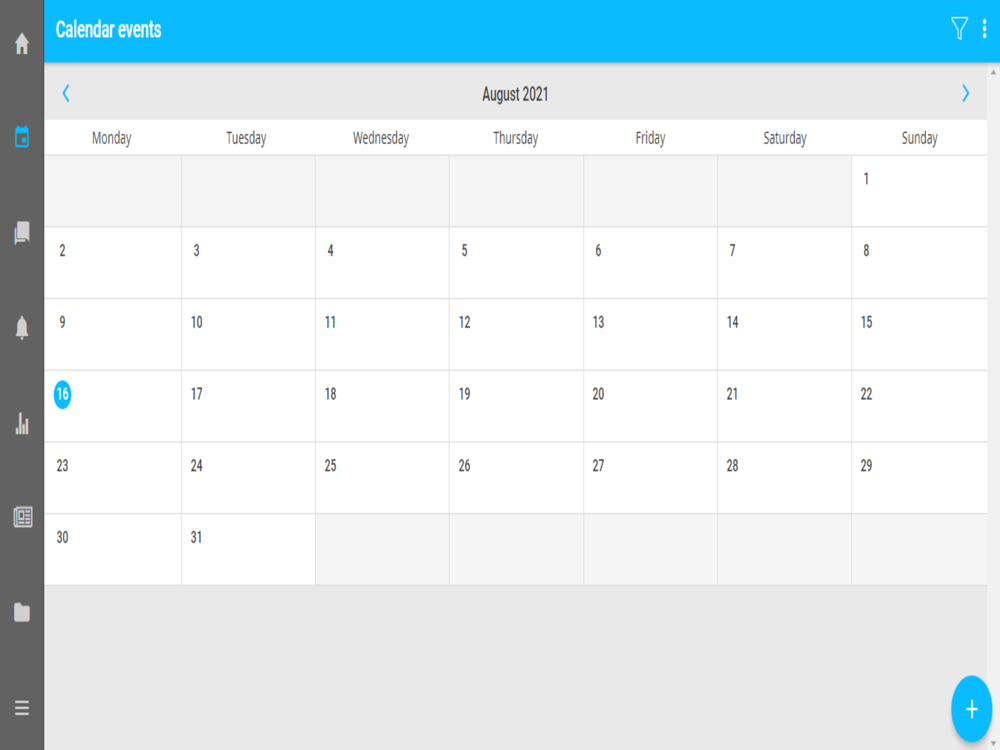The width and height of the screenshot is (1000, 750).
Task: Select day 19 in the calendar
Action: [516, 406]
